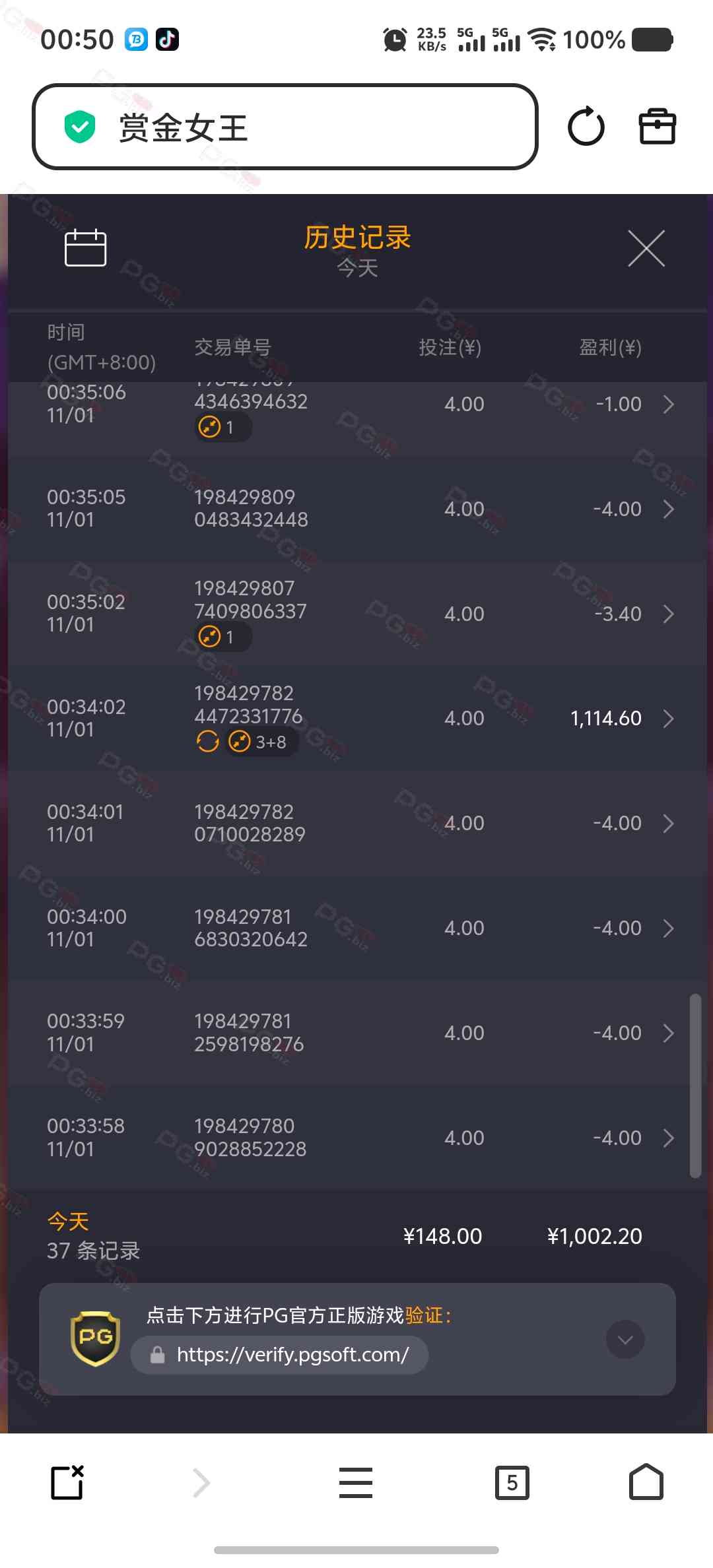713x1568 pixels.
Task: Tap the green security shield icon
Action: click(80, 127)
